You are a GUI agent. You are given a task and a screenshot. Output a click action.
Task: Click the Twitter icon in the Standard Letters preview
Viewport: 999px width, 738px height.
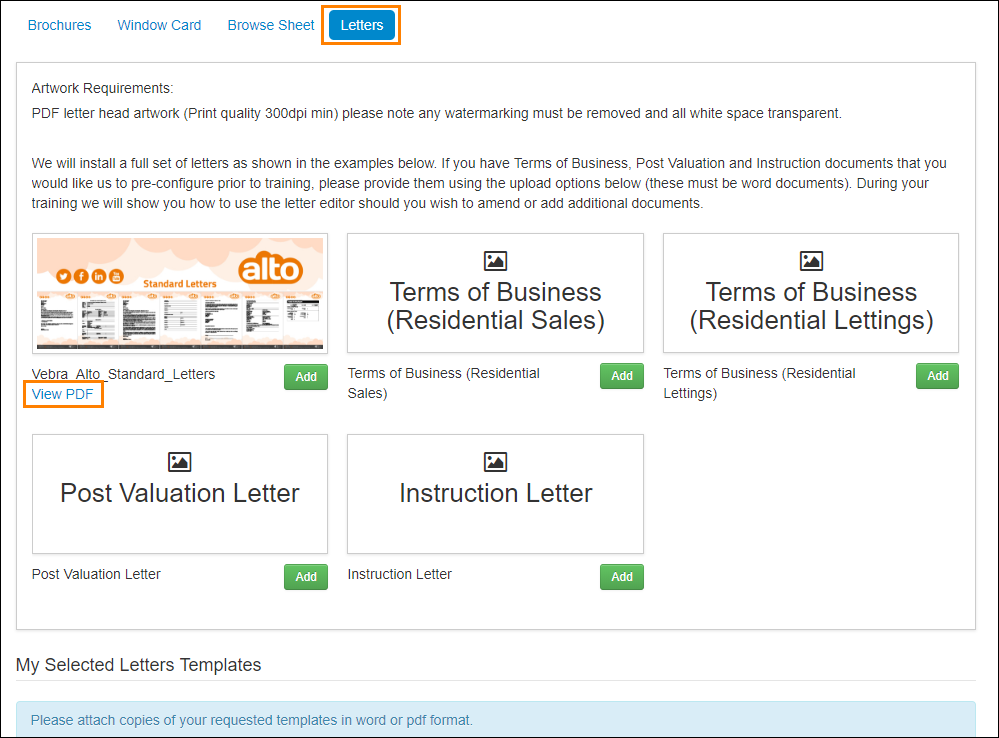(x=63, y=276)
